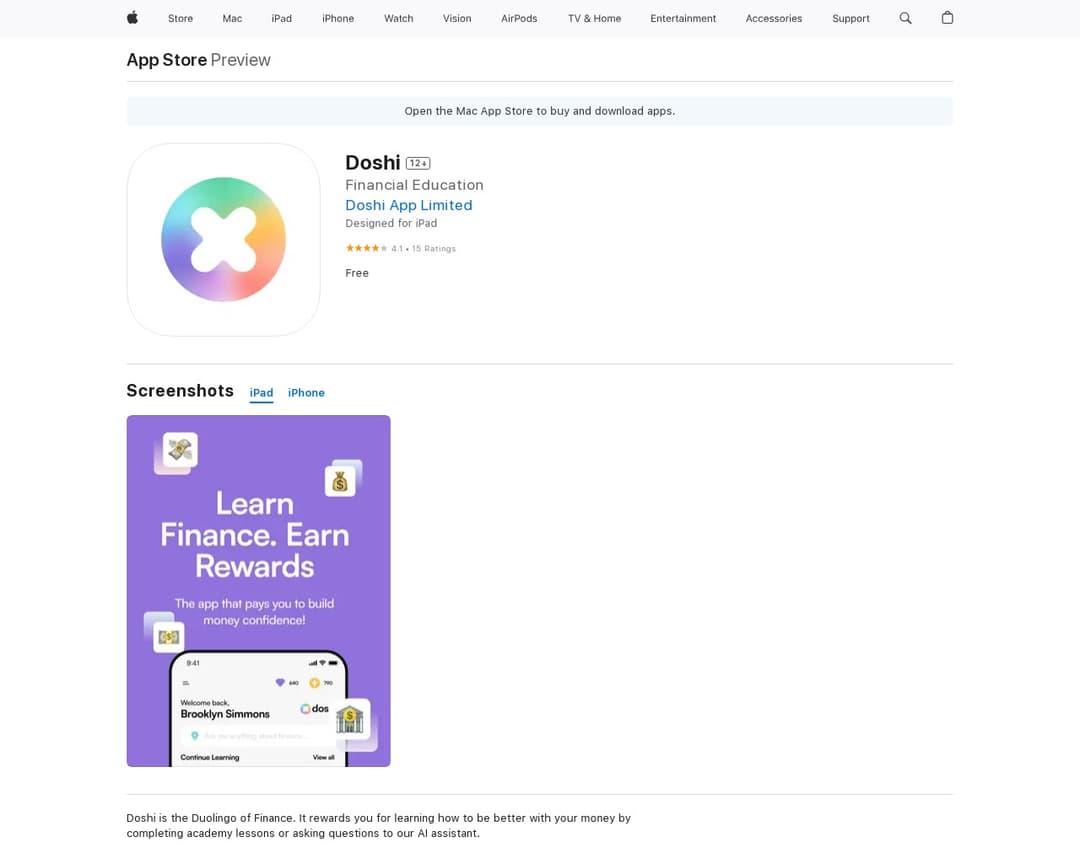The image size is (1080, 864).
Task: Open the shopping bag icon
Action: tap(947, 18)
